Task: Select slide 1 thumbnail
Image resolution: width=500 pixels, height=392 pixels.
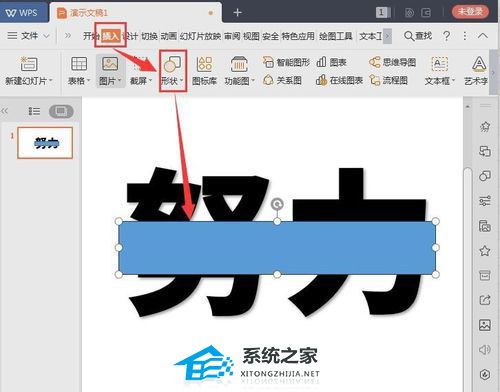Action: pyautogui.click(x=45, y=143)
